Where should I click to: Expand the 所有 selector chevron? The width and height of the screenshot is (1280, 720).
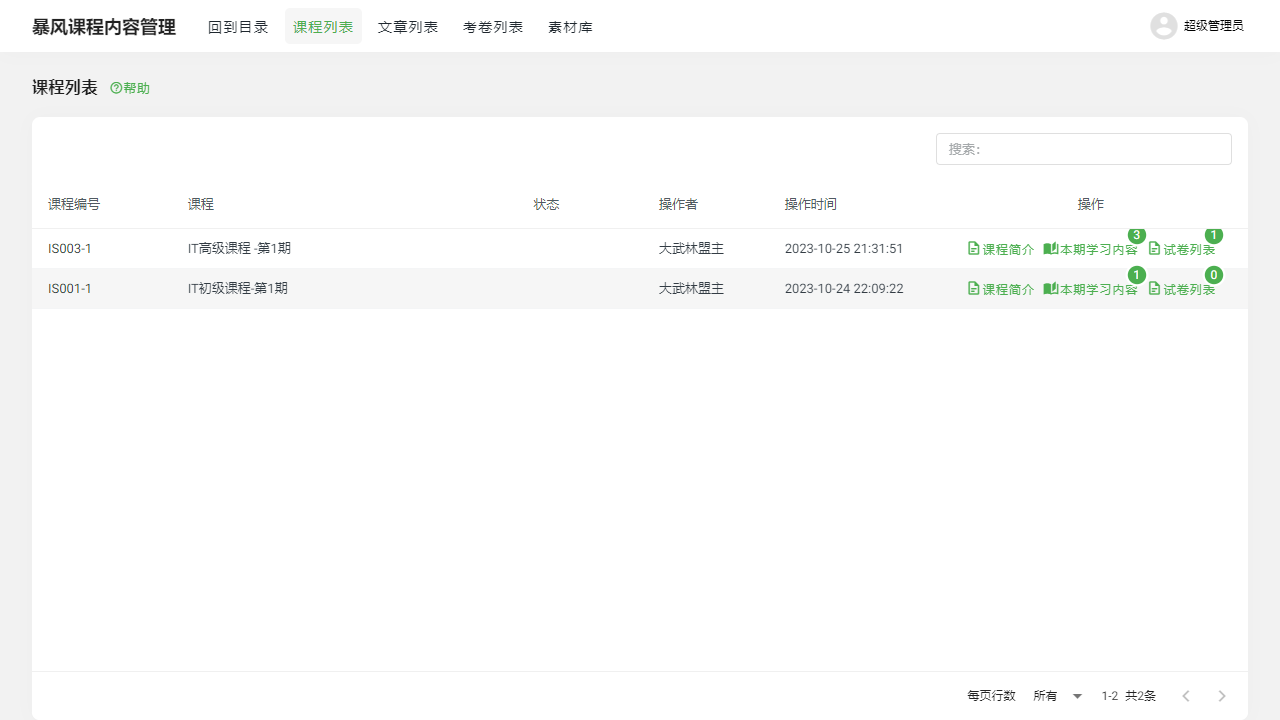tap(1077, 695)
